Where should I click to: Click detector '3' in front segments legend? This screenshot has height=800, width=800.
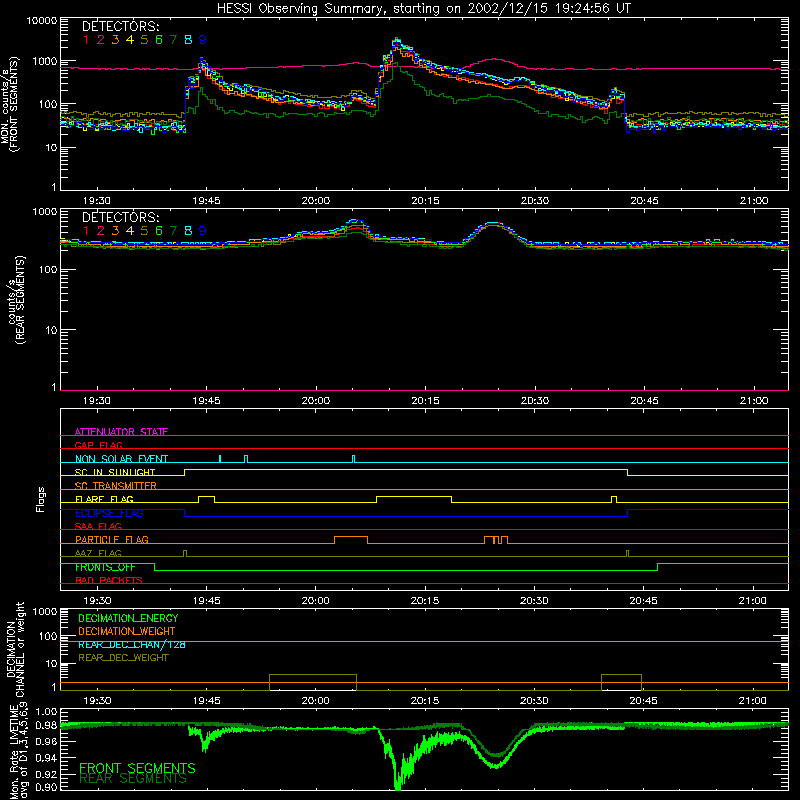pyautogui.click(x=115, y=40)
